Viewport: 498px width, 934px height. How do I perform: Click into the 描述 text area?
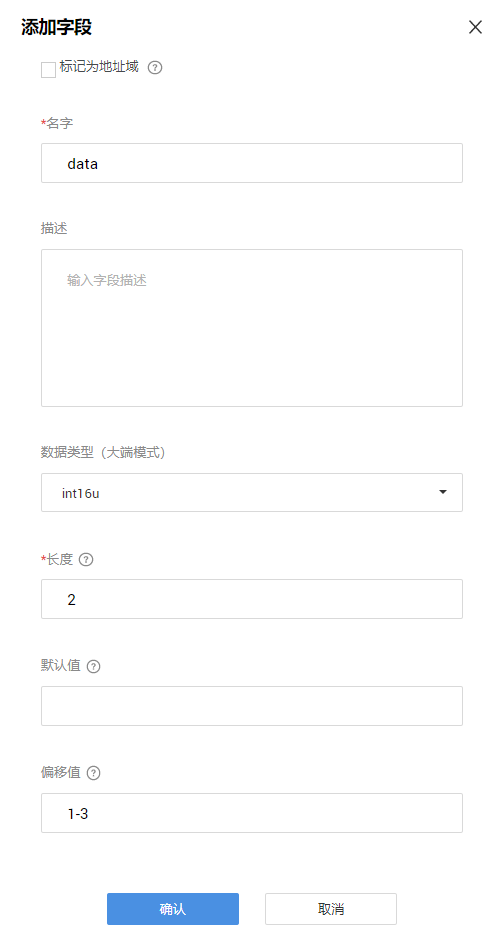[x=252, y=328]
